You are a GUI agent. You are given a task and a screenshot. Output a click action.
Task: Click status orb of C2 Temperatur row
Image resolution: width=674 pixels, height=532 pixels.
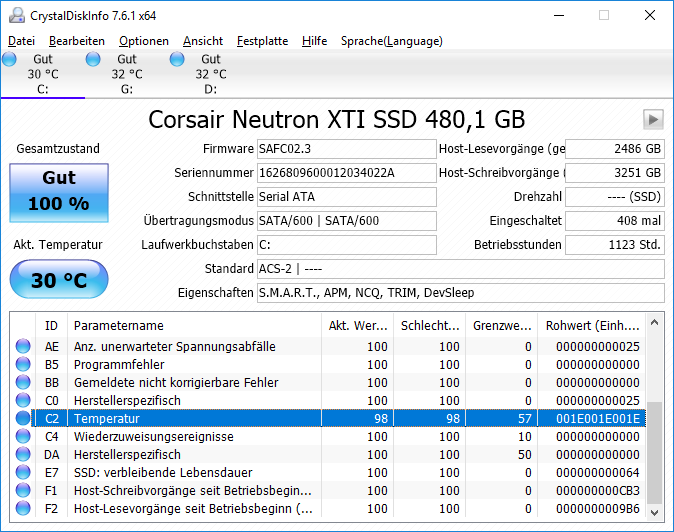pos(23,418)
